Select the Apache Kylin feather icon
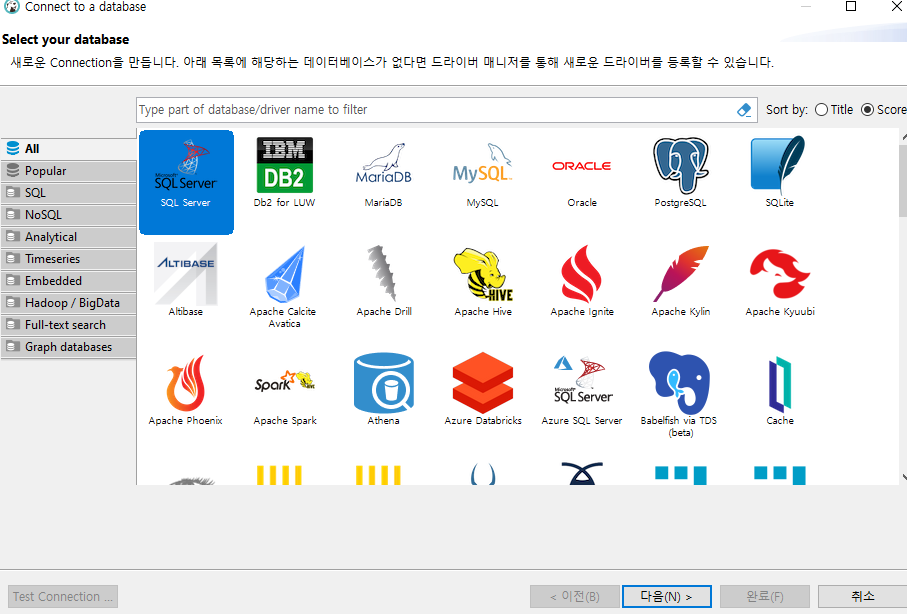The height and width of the screenshot is (614, 907). (681, 280)
